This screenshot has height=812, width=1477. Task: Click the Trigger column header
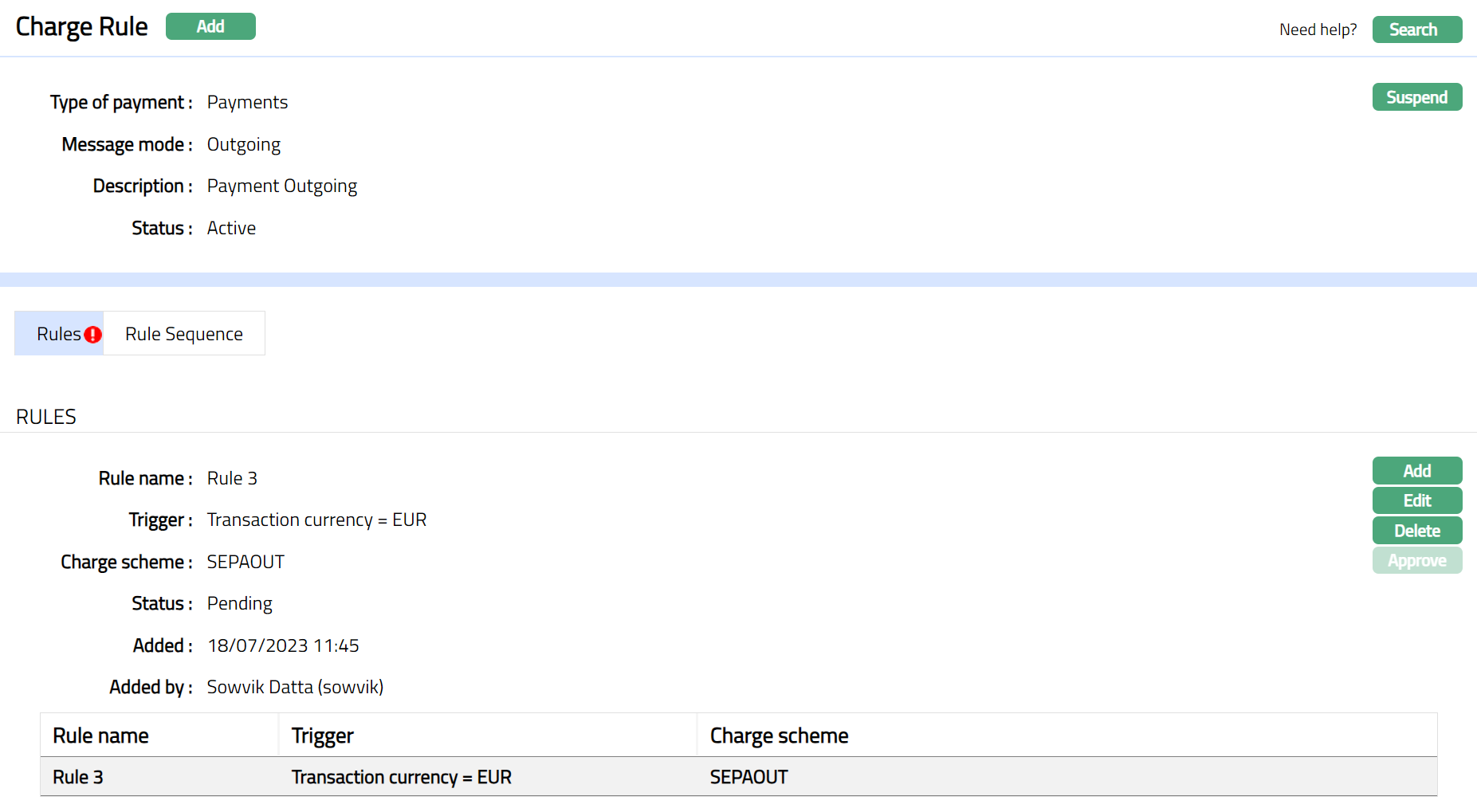322,736
